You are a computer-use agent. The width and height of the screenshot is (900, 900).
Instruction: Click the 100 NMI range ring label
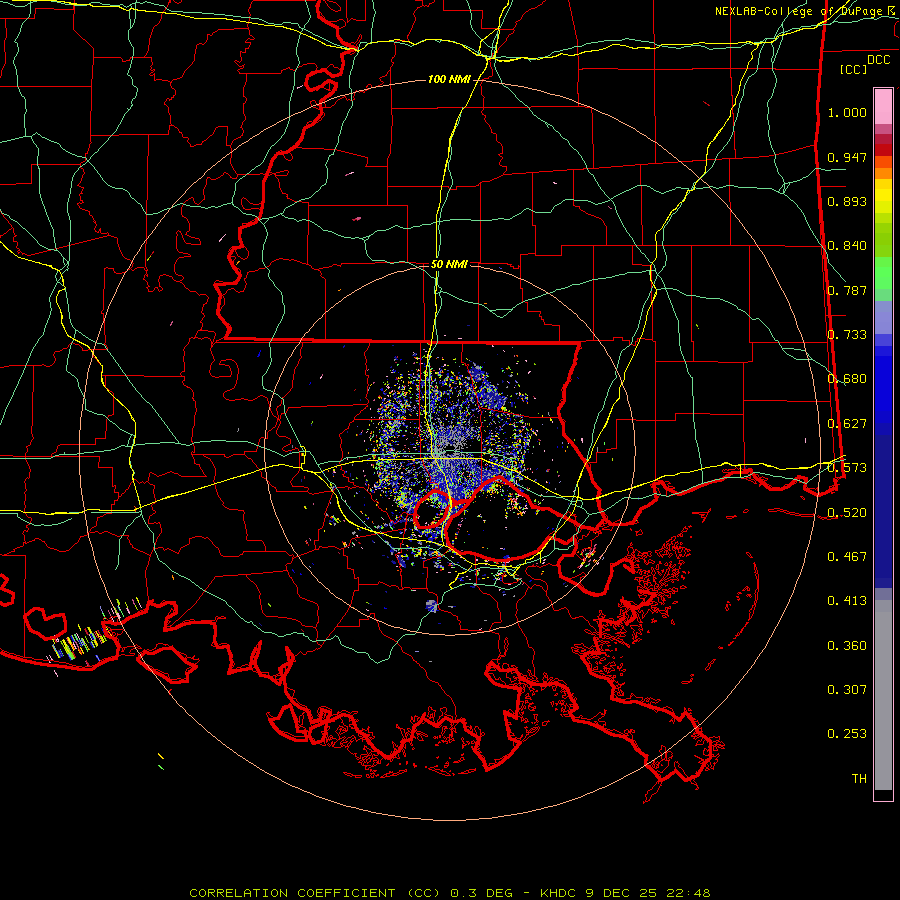click(x=449, y=79)
